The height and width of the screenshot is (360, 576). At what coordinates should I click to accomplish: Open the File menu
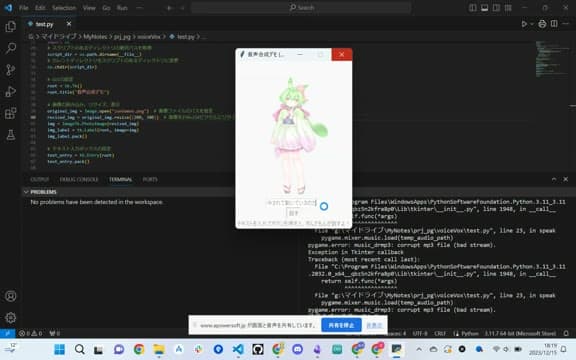[24, 8]
